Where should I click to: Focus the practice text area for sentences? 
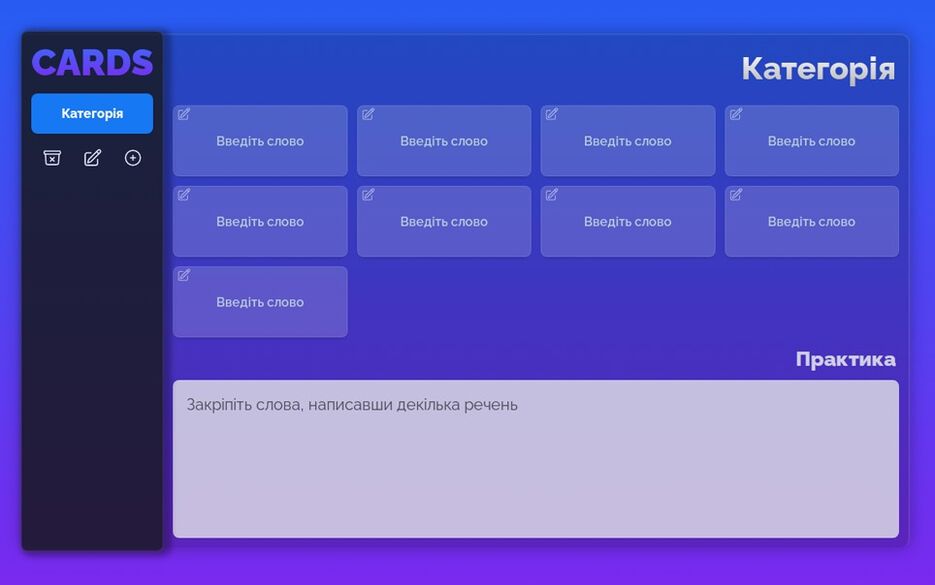coord(535,459)
